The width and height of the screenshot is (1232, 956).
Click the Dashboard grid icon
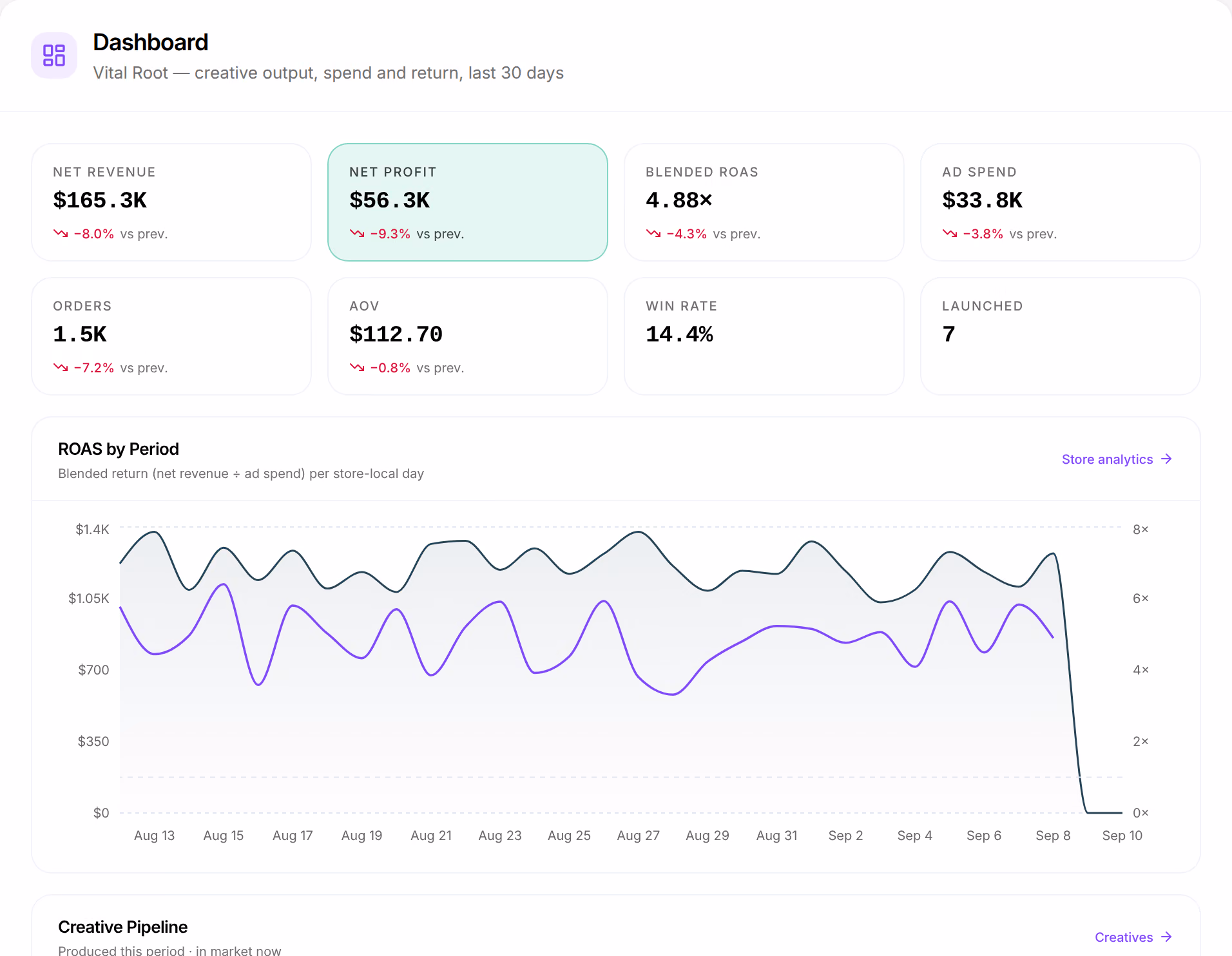tap(54, 55)
